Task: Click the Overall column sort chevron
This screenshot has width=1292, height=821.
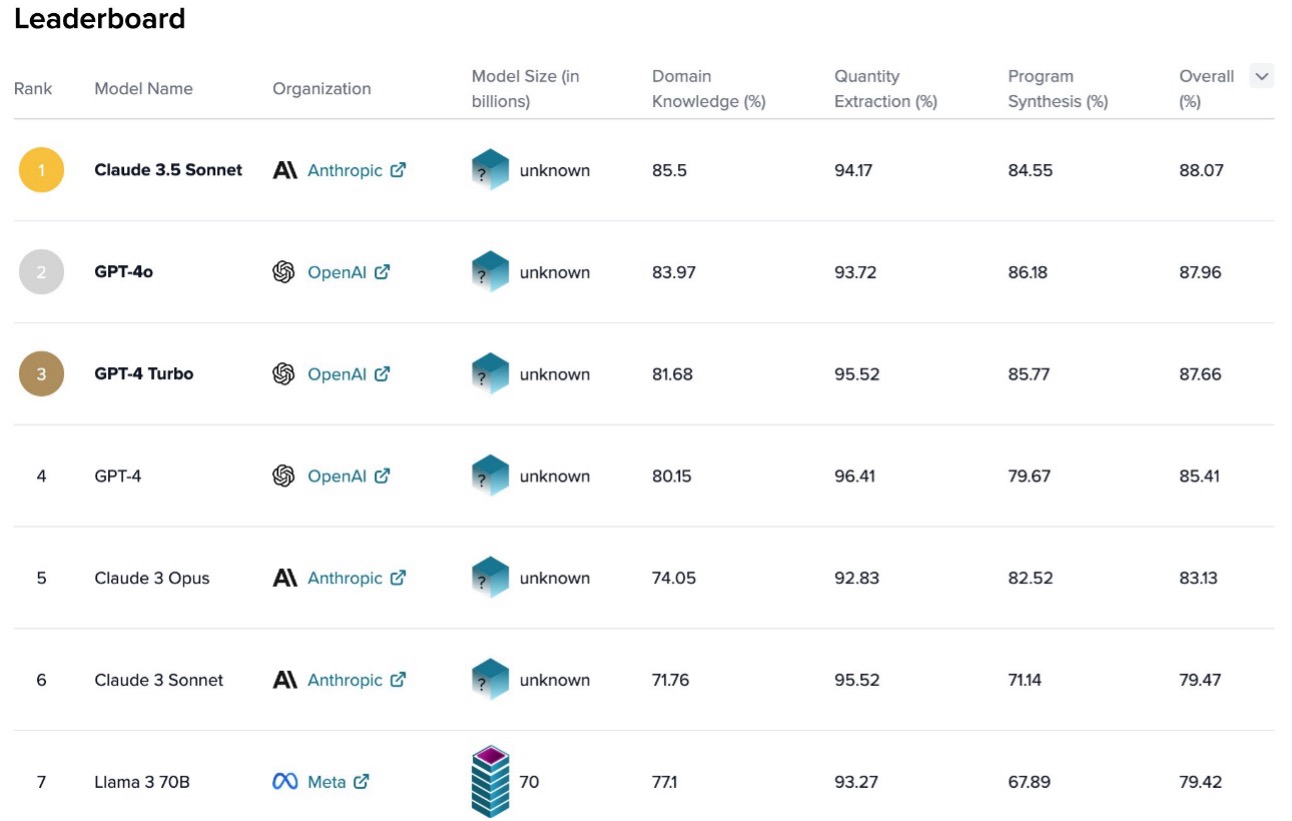Action: coord(1261,76)
